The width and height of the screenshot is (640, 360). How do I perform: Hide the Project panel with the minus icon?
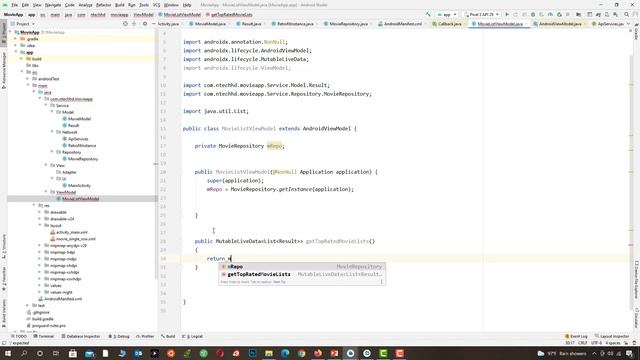click(x=153, y=24)
